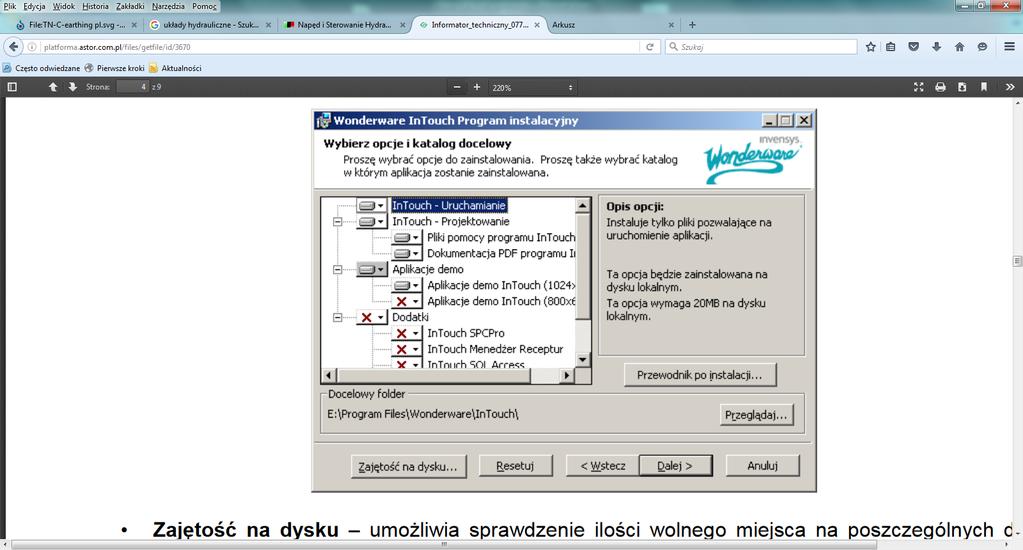The image size is (1023, 550).
Task: Open downloads arrow icon
Action: pos(937,47)
